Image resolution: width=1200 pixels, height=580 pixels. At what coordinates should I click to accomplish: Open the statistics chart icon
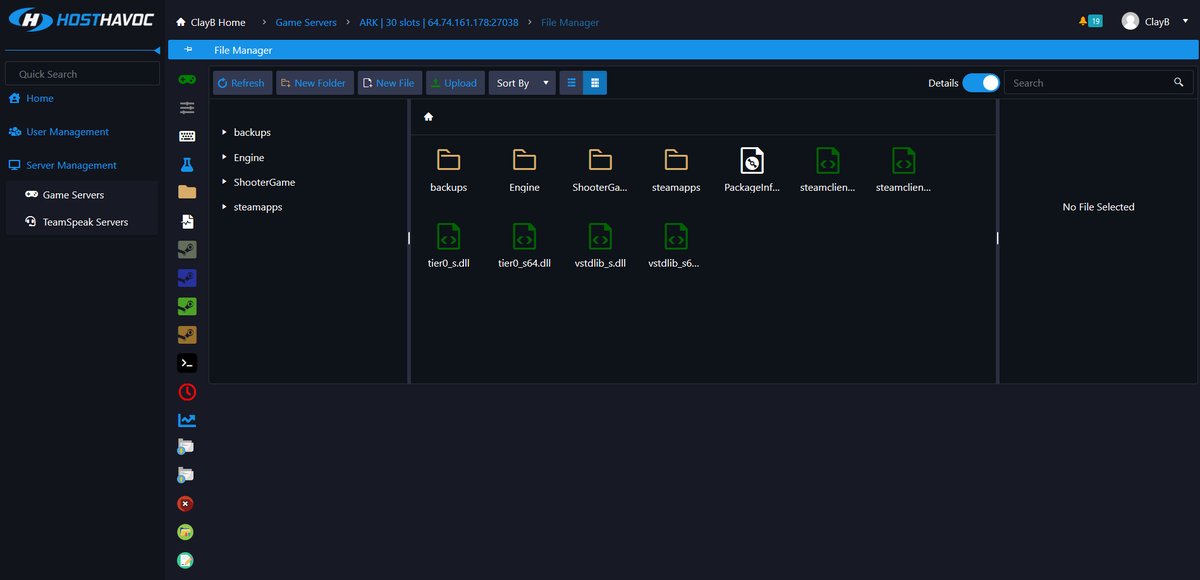point(186,420)
